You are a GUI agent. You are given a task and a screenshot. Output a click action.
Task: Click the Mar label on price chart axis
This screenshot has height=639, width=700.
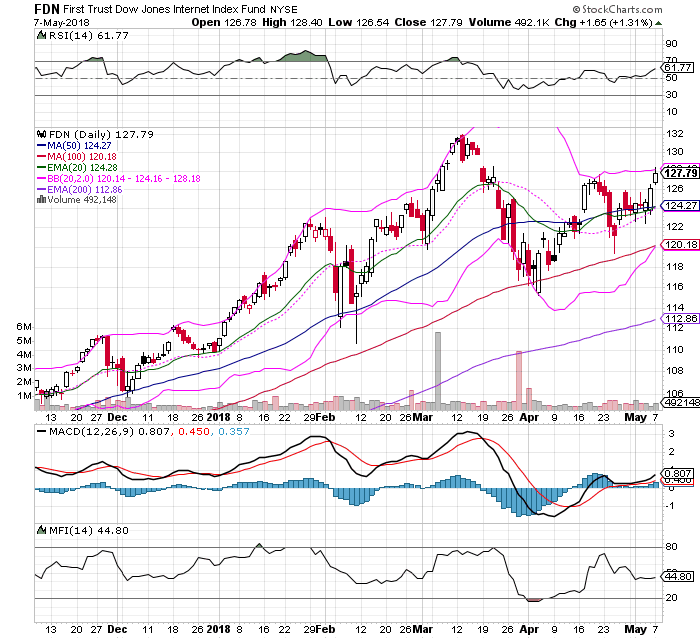(x=423, y=418)
